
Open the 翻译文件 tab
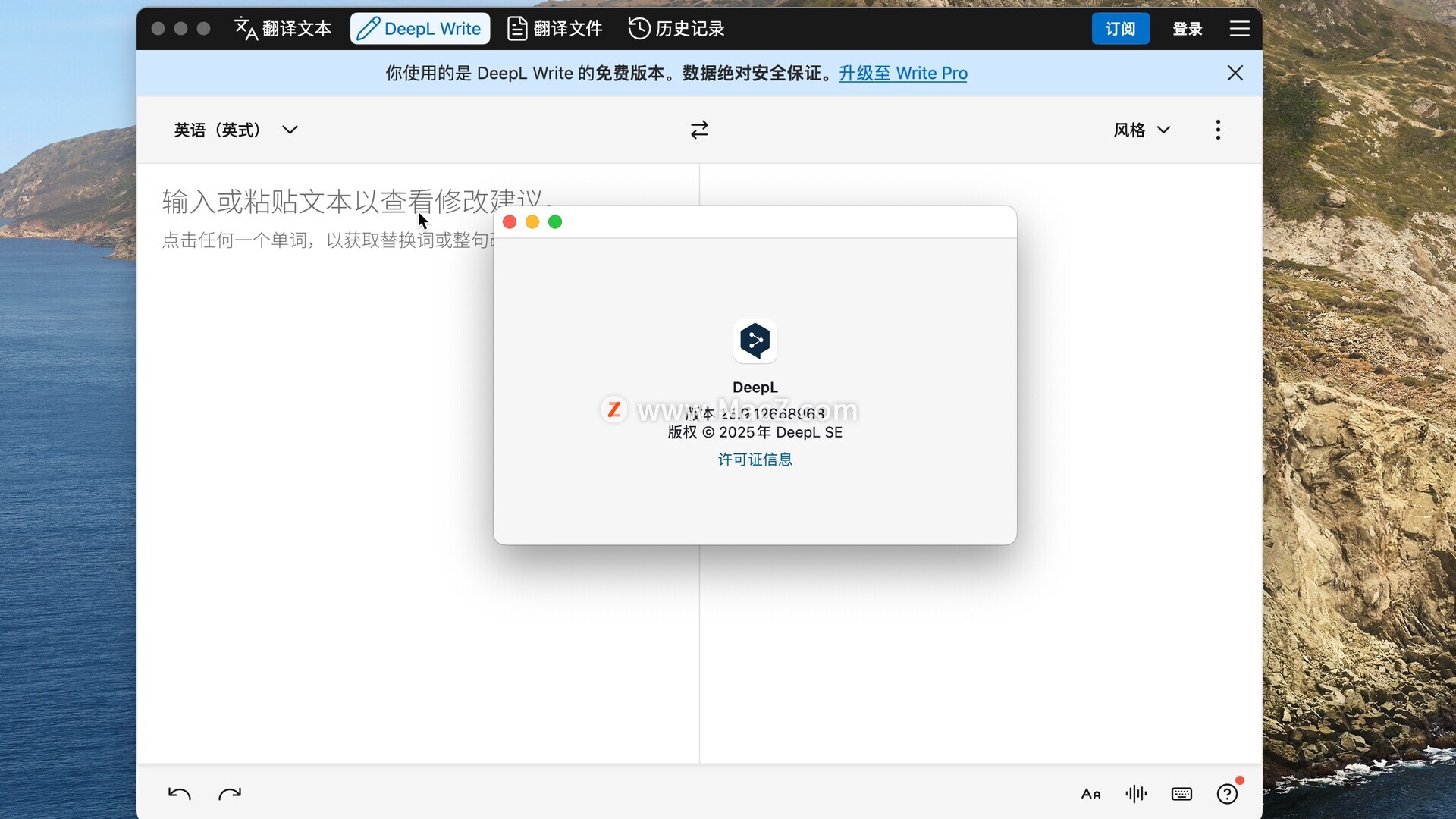[554, 29]
